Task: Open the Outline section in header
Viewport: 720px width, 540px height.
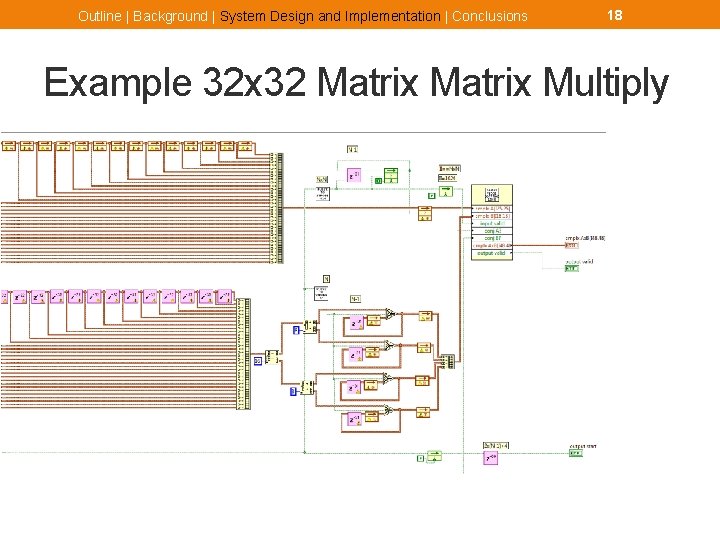Action: pyautogui.click(x=100, y=16)
